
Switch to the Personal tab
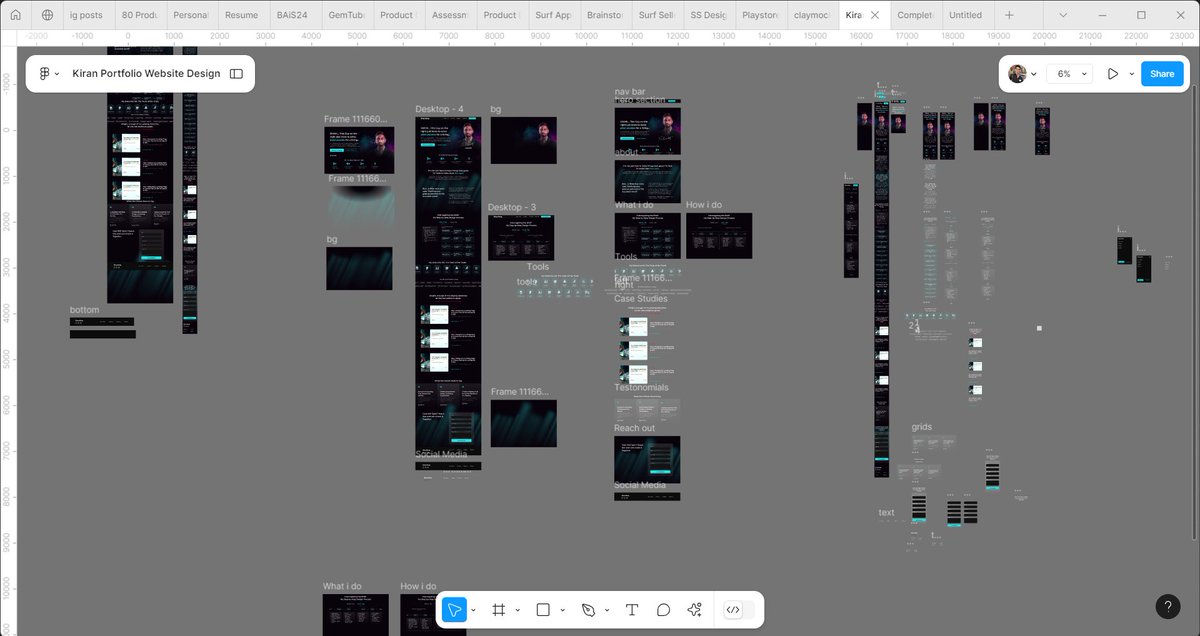[x=190, y=15]
